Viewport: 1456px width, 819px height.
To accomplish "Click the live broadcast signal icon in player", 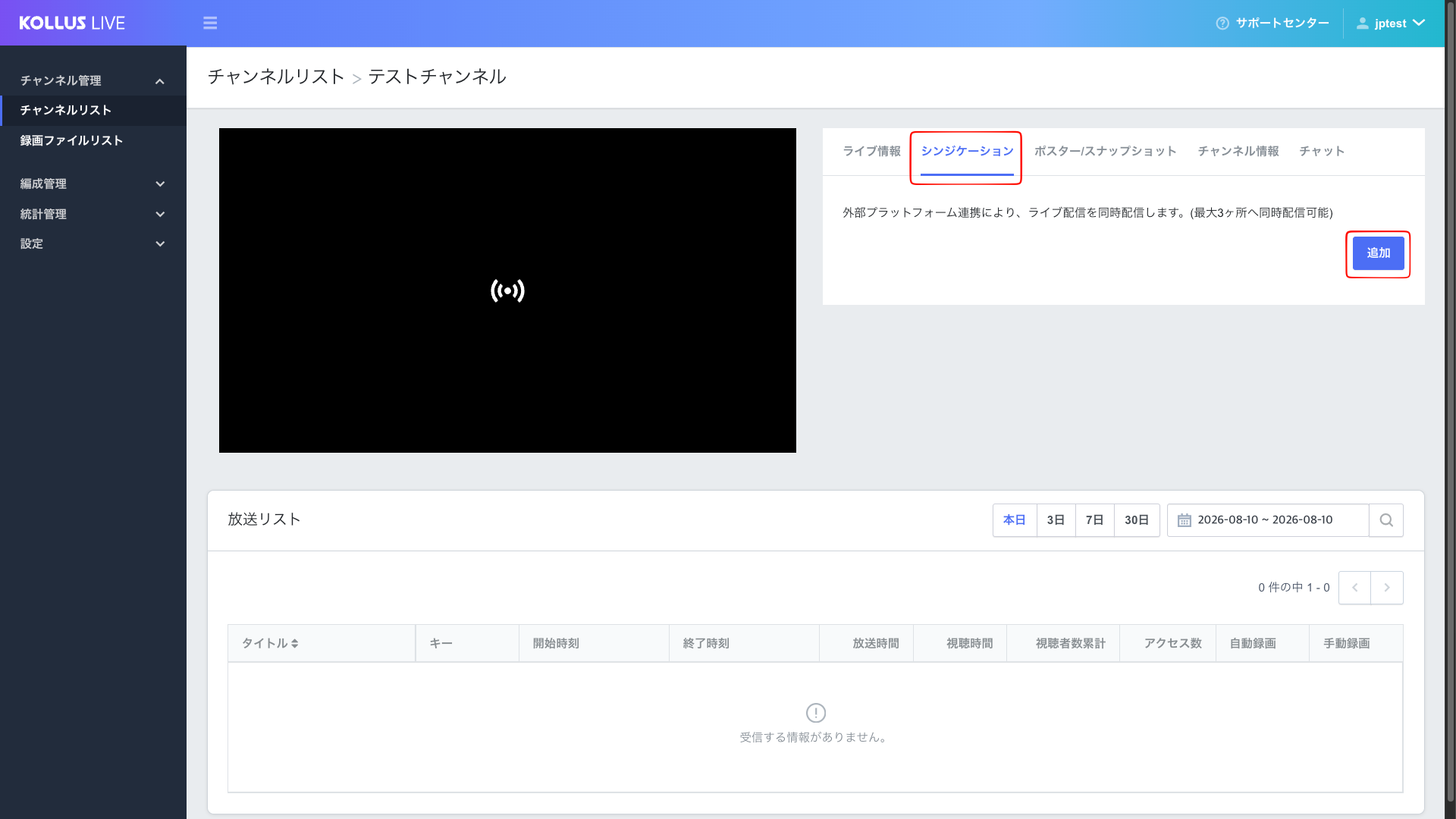I will (x=507, y=290).
